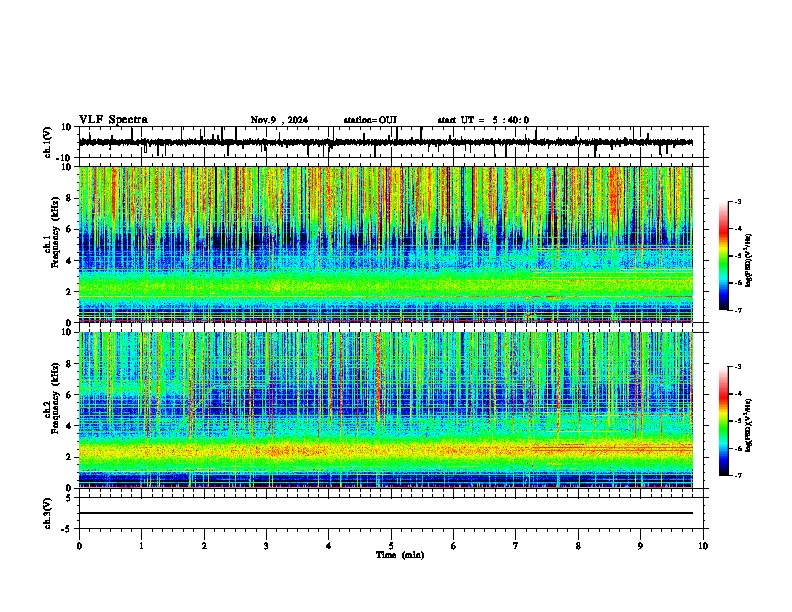Click the "-3" label on ch.1 colorbar

737,202
